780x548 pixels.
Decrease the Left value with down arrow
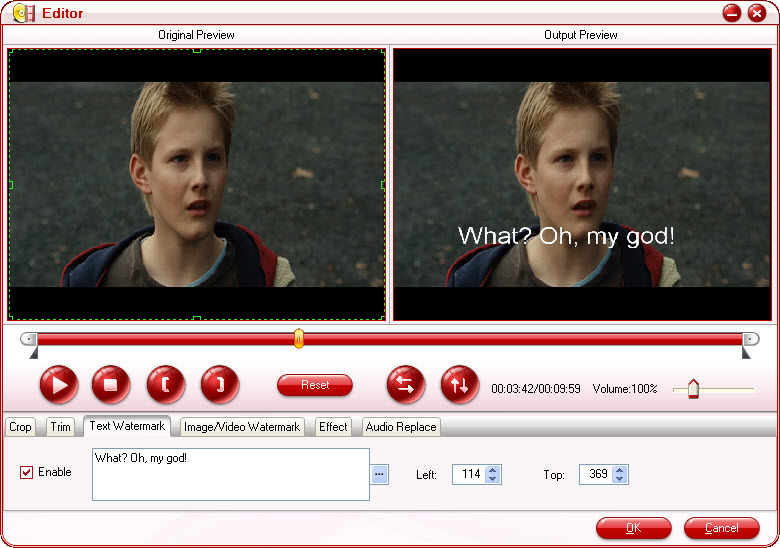(x=492, y=479)
